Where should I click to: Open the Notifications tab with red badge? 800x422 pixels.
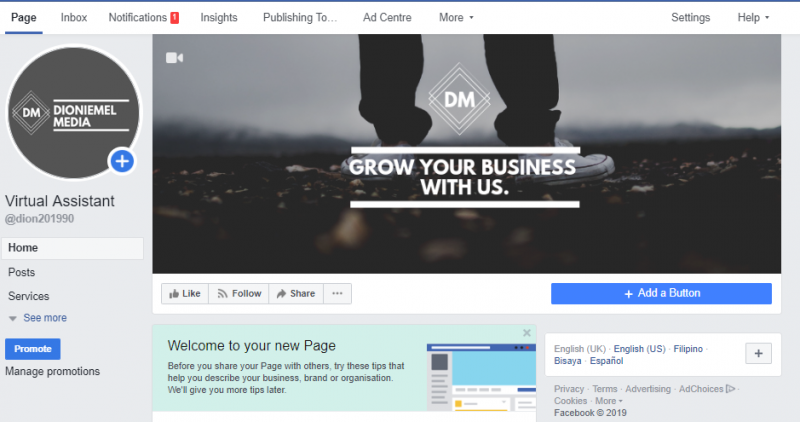(143, 17)
